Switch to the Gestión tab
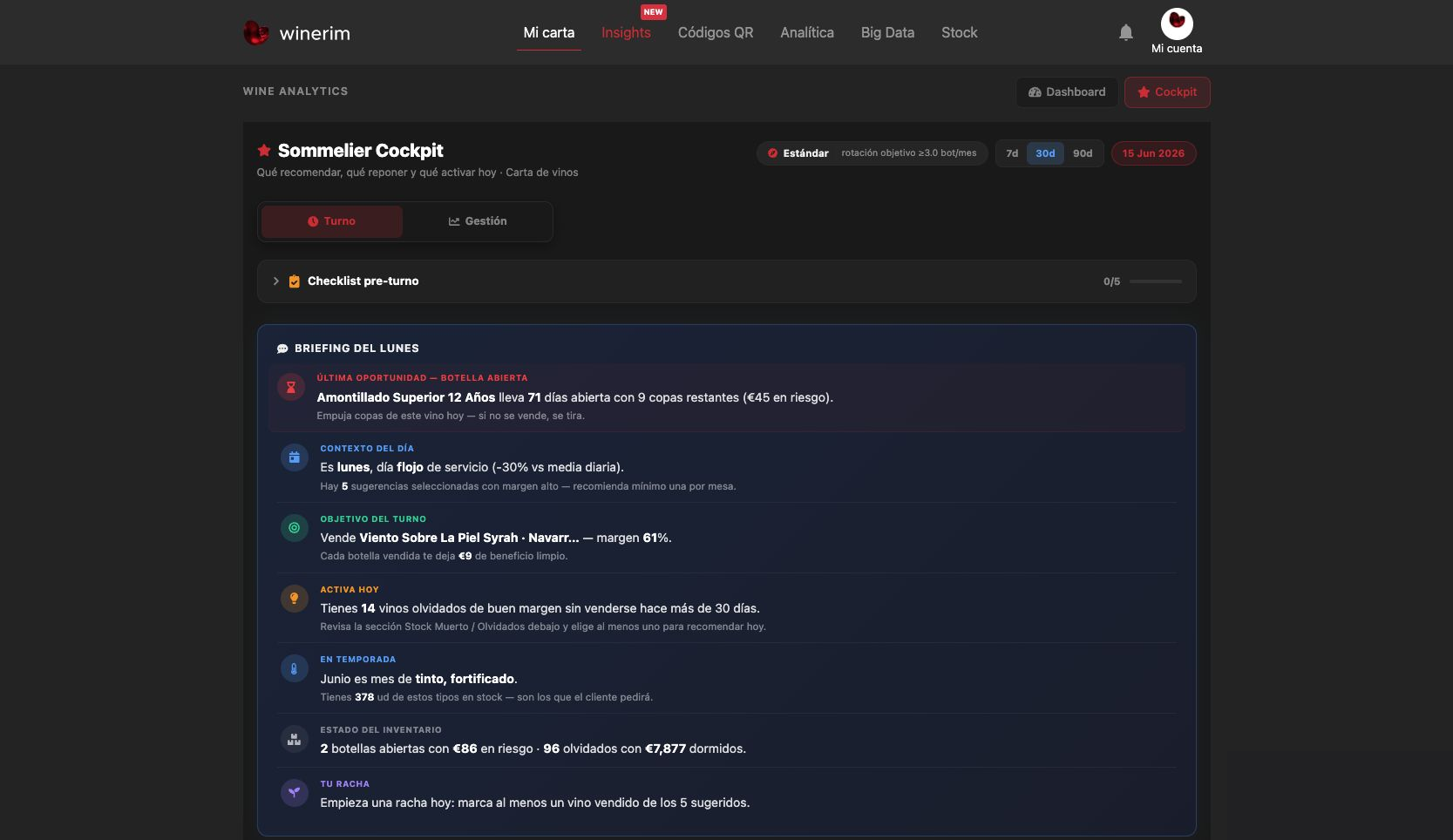 pyautogui.click(x=478, y=221)
